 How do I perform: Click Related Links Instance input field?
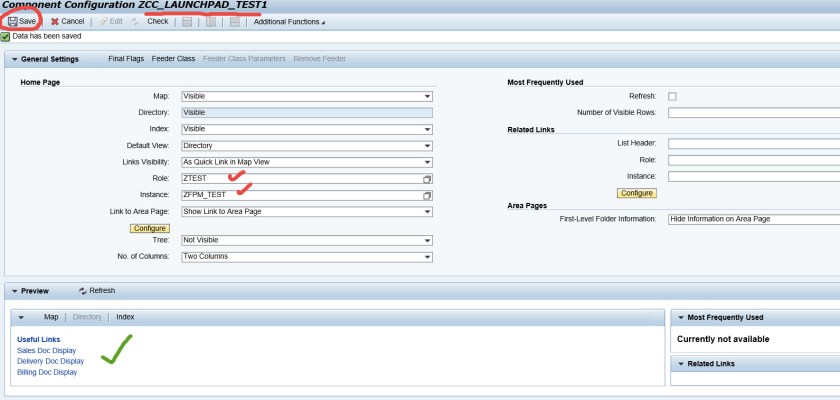coord(754,176)
